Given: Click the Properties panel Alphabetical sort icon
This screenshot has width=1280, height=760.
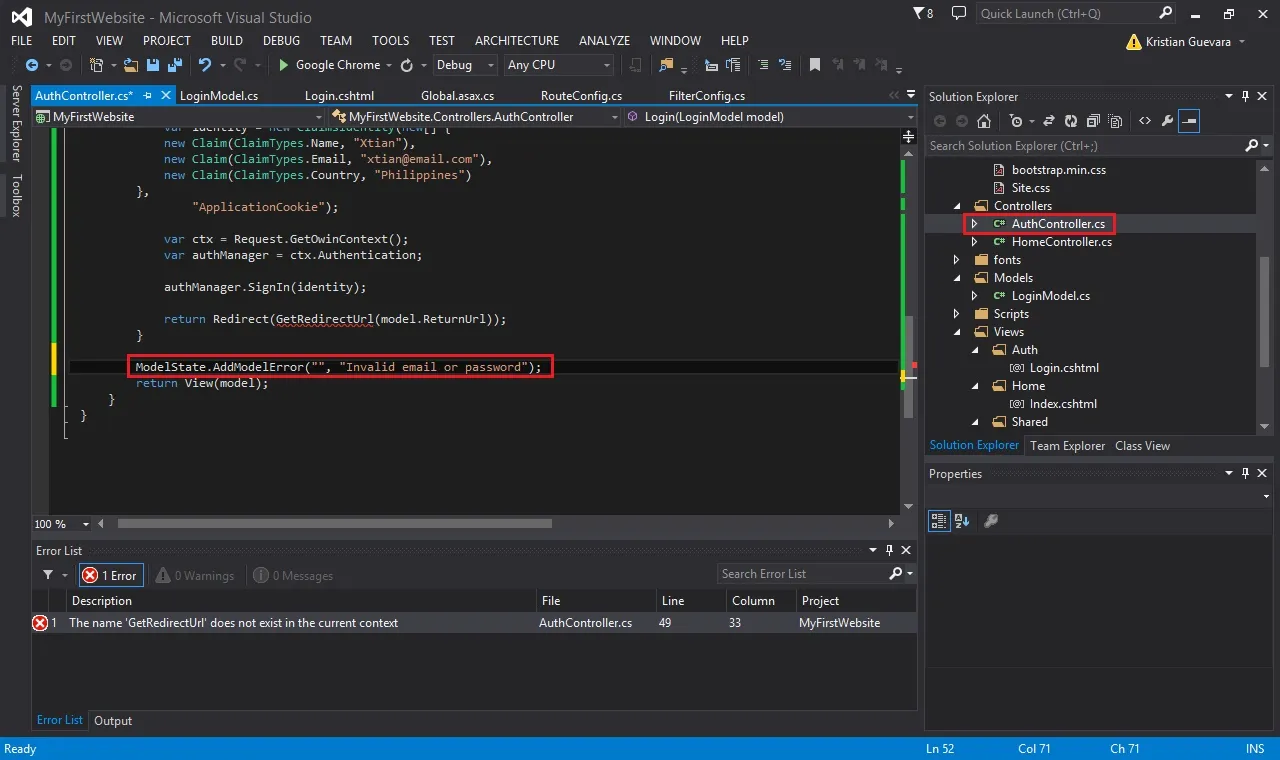Looking at the screenshot, I should click(x=962, y=521).
